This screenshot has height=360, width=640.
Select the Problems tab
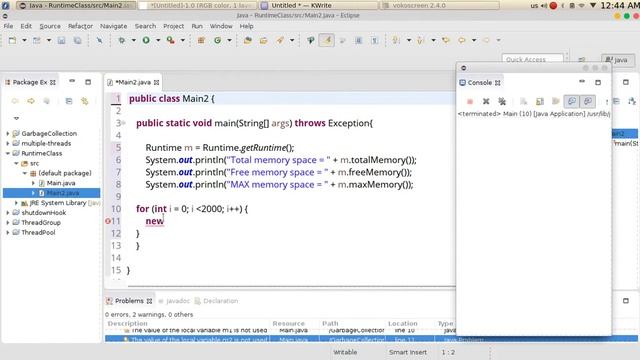pyautogui.click(x=129, y=301)
